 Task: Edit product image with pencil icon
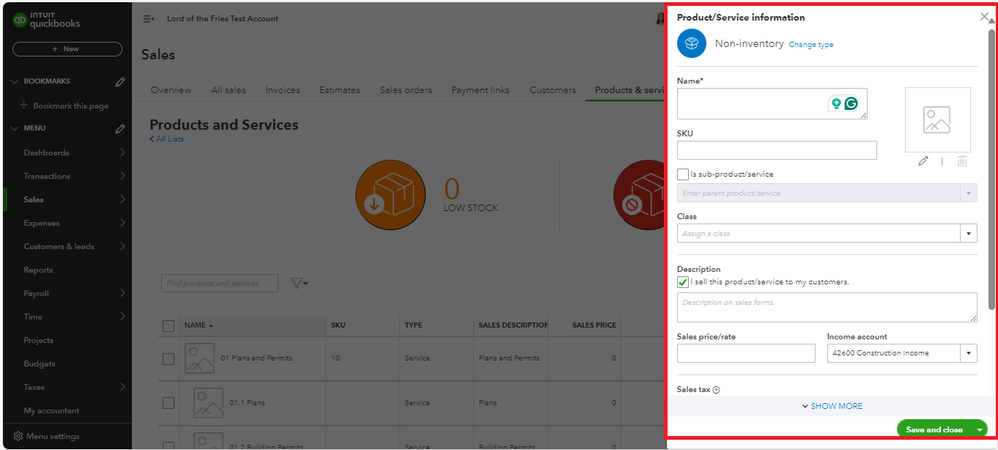(x=923, y=162)
